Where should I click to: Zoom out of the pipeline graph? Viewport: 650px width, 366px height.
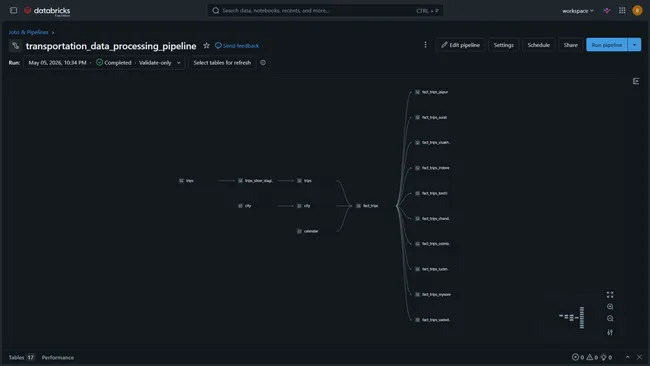[x=610, y=319]
